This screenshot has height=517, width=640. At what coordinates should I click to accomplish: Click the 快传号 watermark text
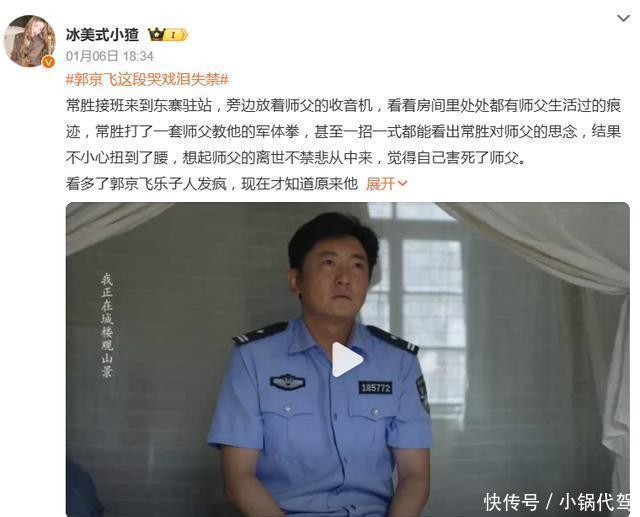tap(511, 501)
